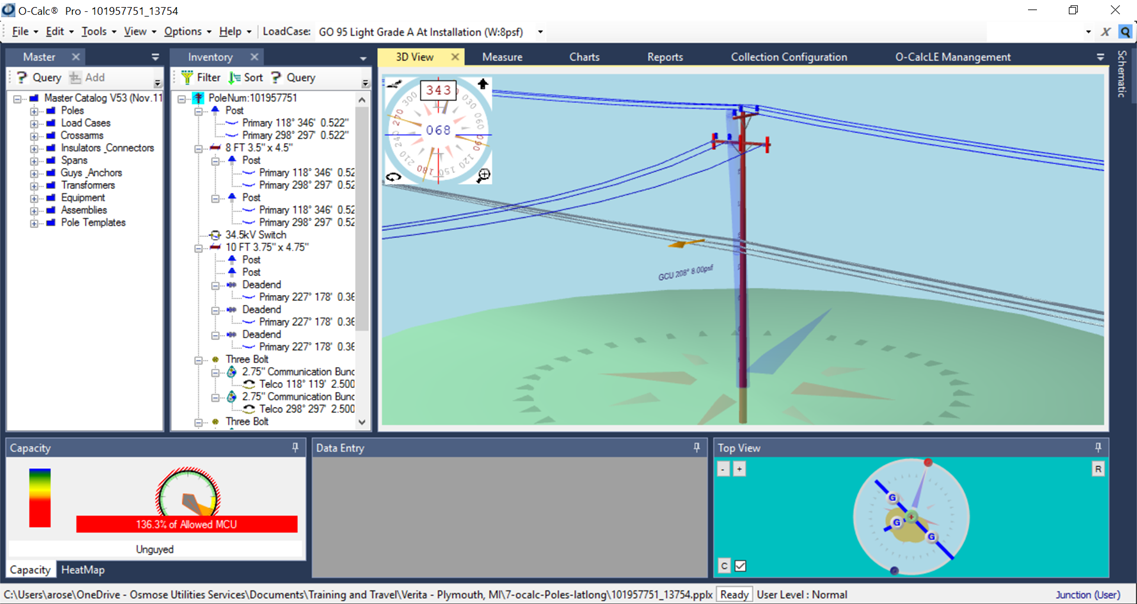Click the C button in Top View

click(724, 564)
